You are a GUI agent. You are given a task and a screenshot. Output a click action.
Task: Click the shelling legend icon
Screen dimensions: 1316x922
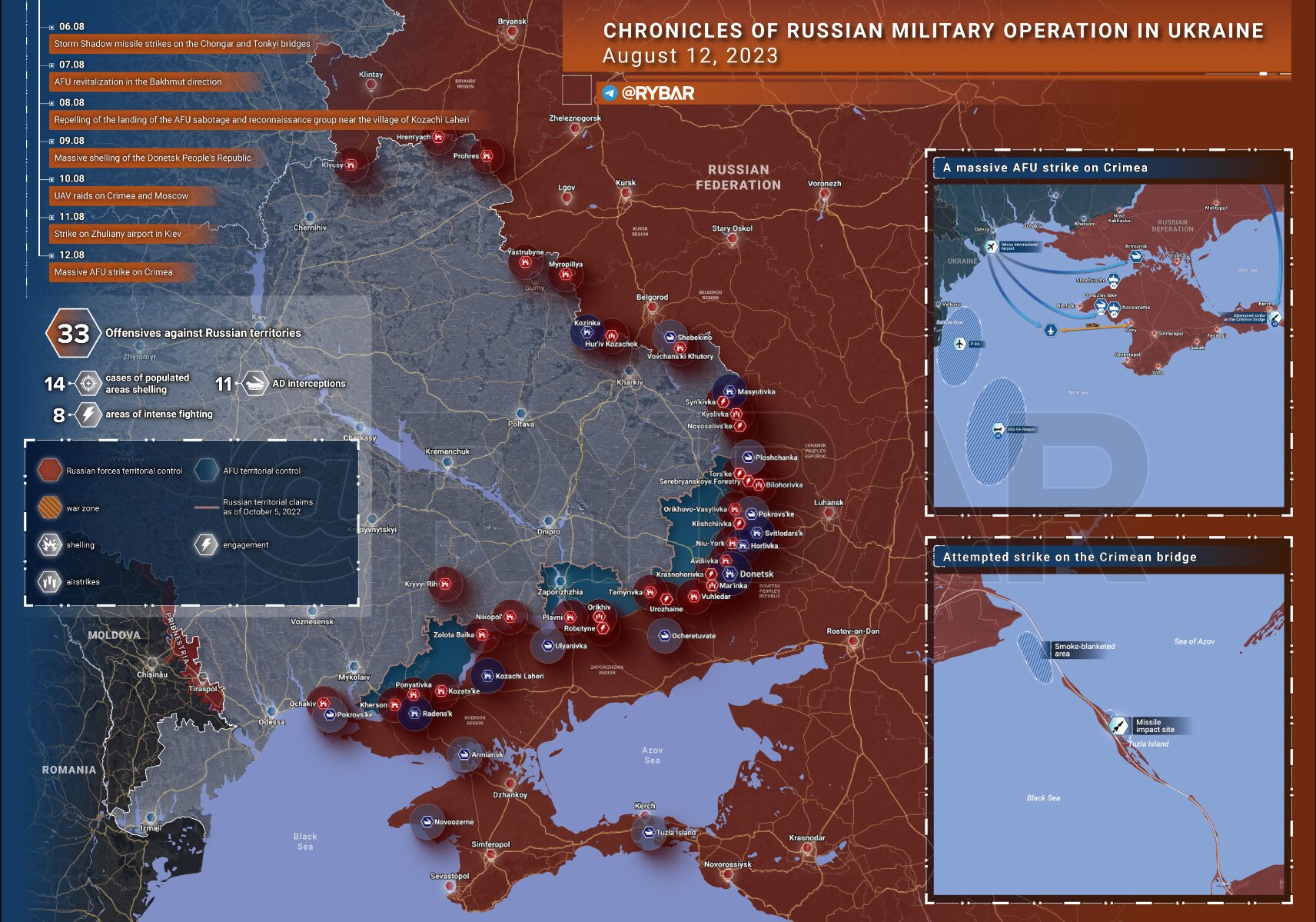[50, 544]
